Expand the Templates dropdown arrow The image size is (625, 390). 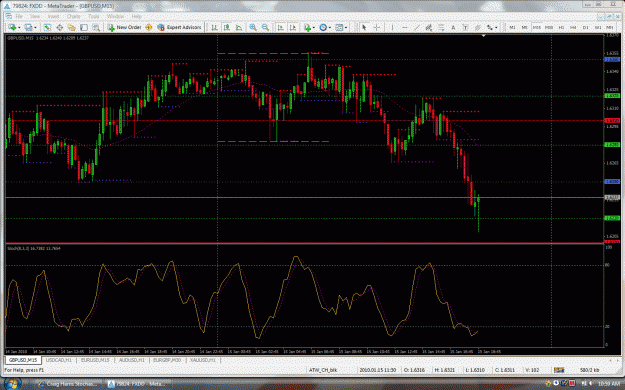(346, 28)
